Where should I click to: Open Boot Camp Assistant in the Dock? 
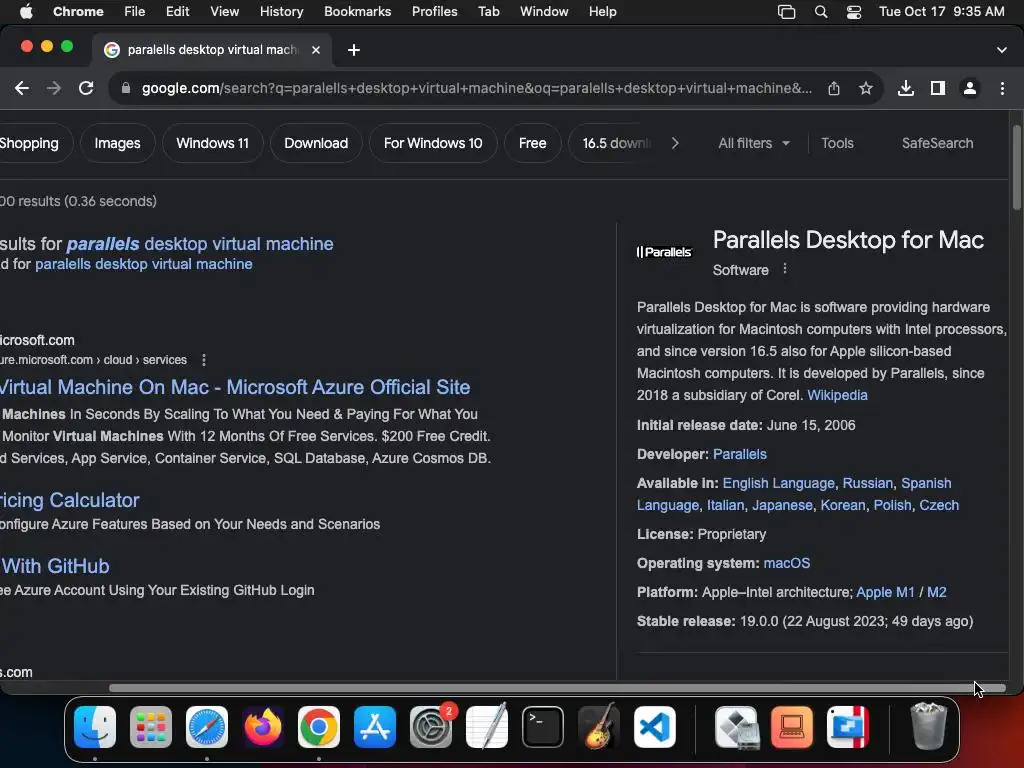coord(737,727)
